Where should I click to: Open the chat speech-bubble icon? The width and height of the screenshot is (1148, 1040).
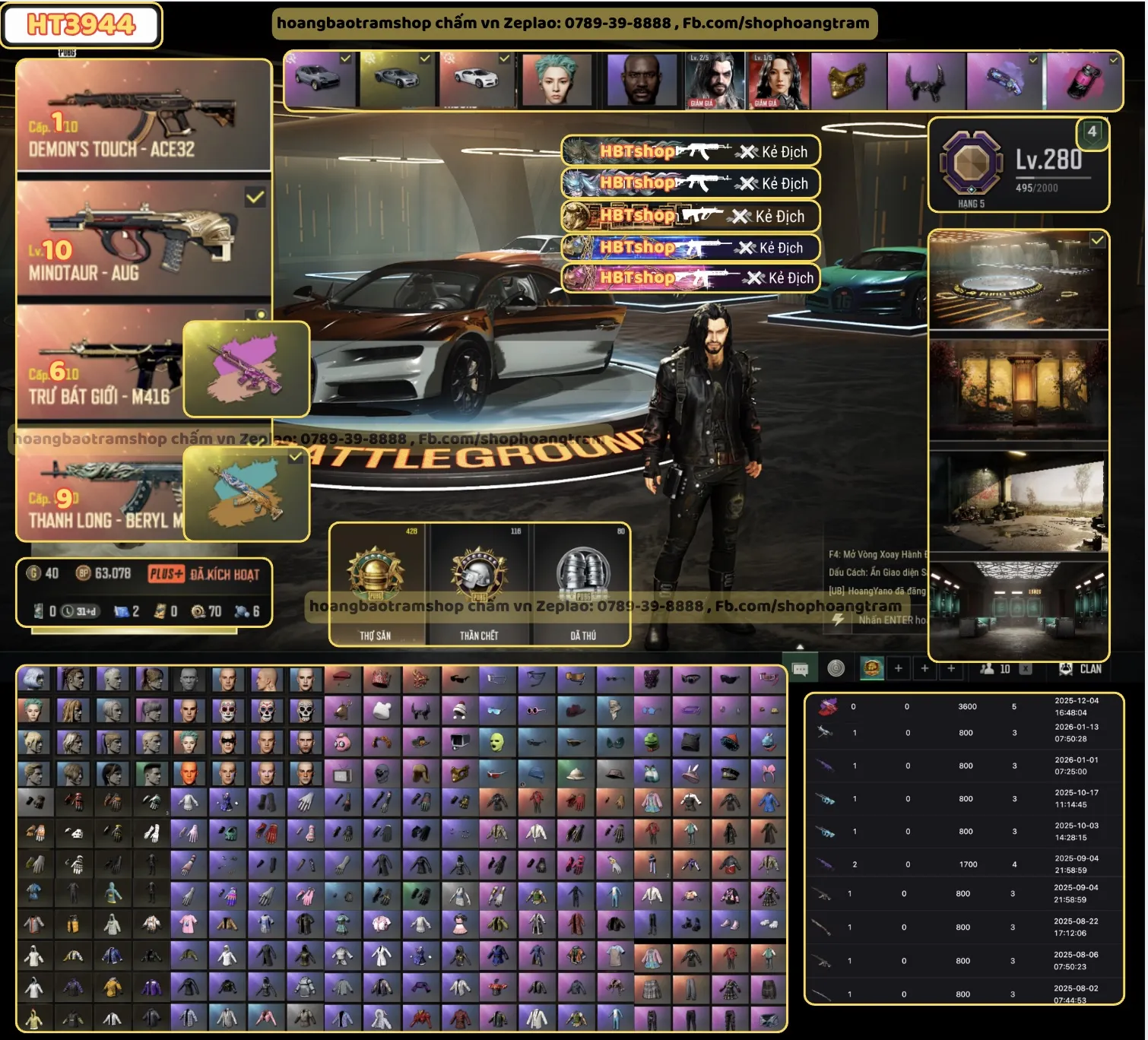coord(800,669)
